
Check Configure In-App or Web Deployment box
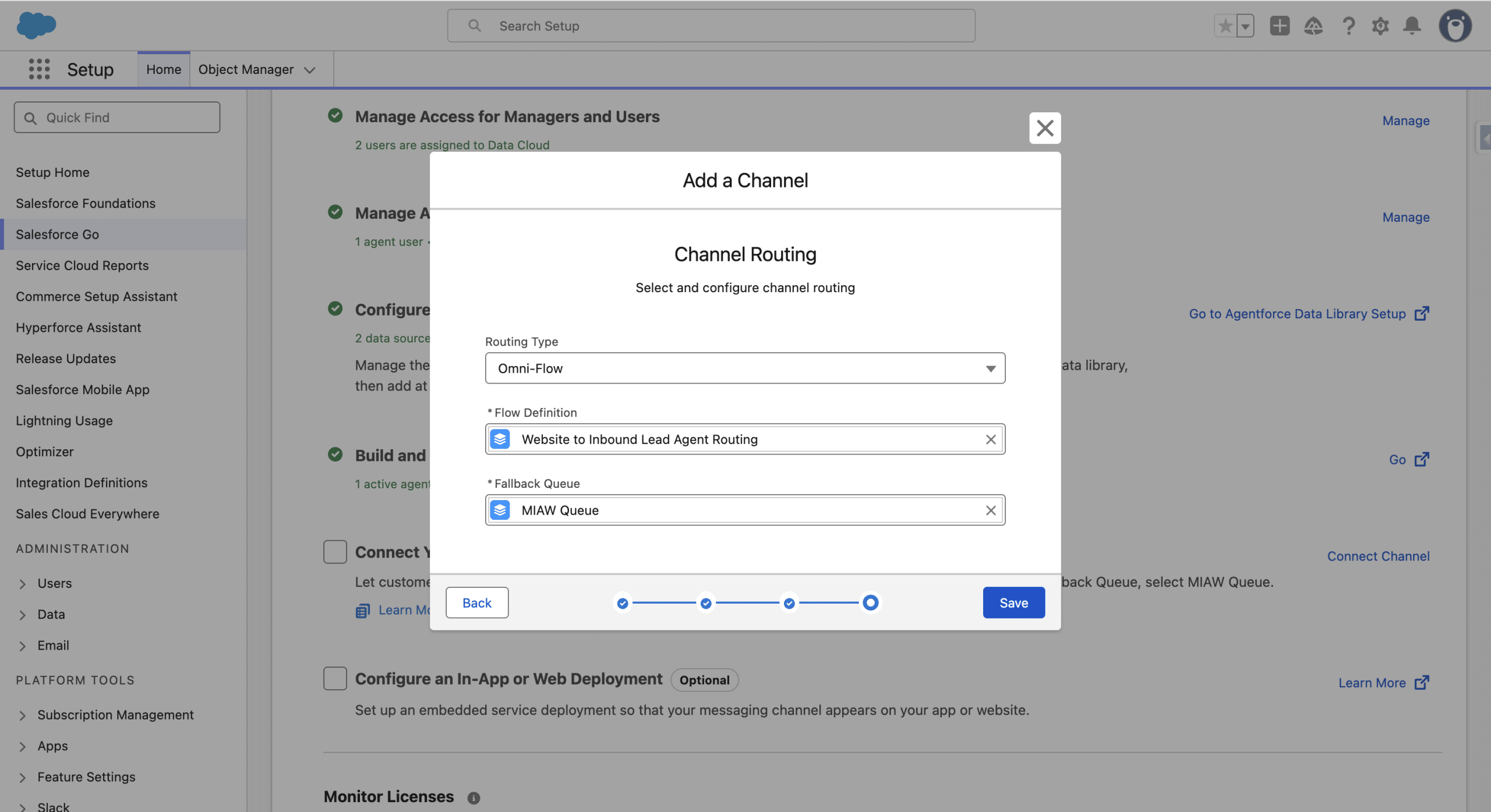(335, 679)
